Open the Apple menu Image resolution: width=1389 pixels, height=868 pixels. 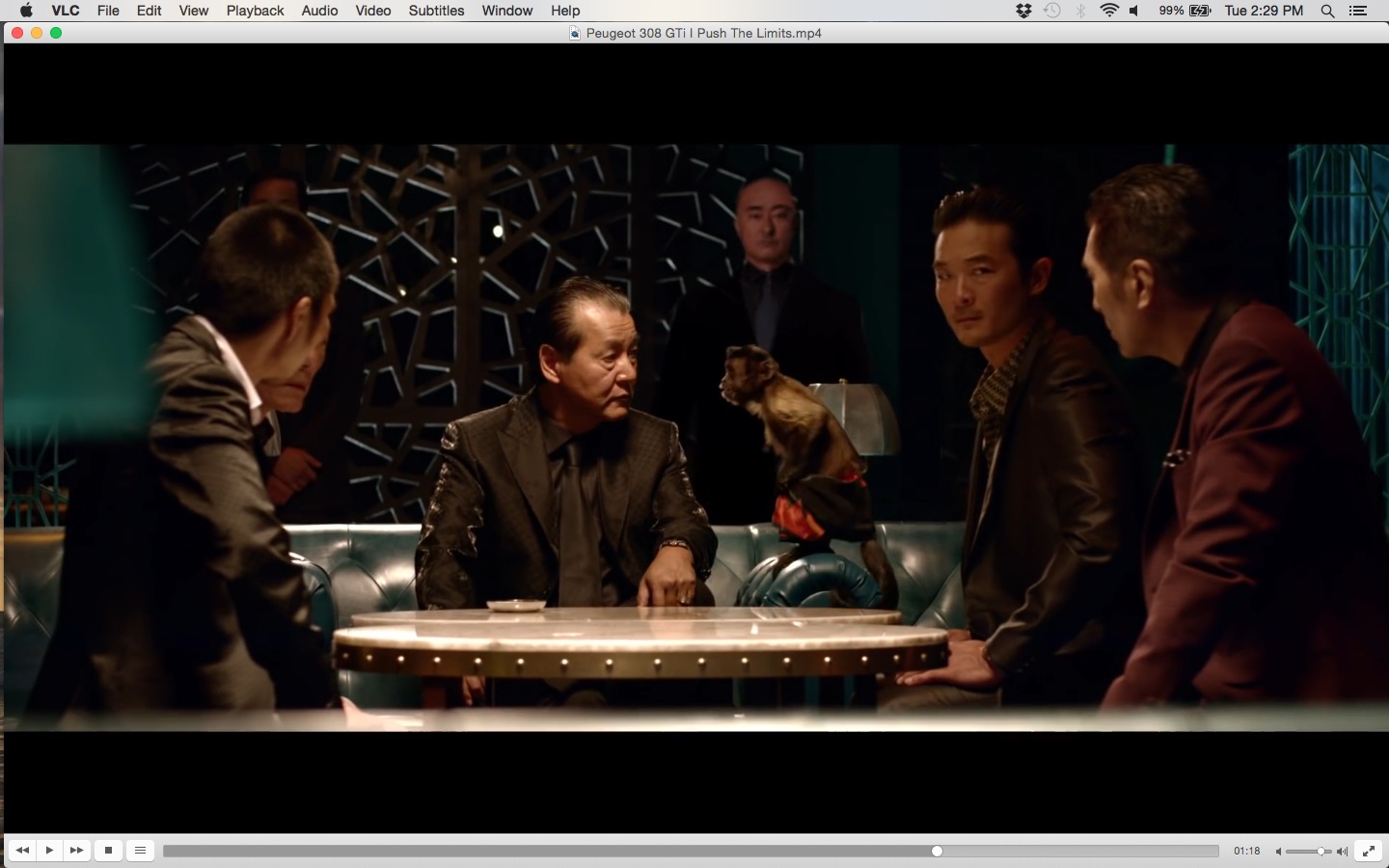click(x=26, y=11)
